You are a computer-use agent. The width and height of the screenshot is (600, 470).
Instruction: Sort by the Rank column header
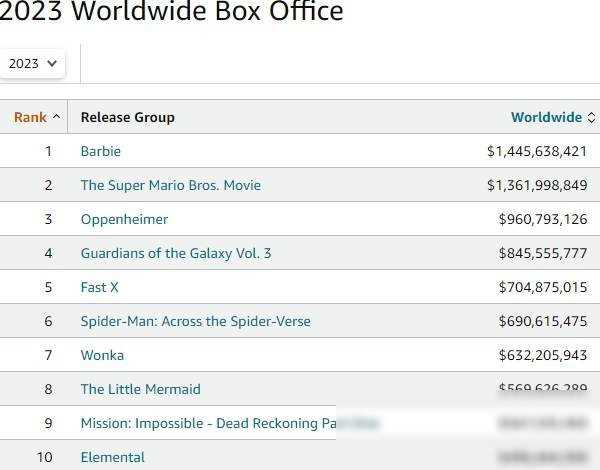coord(30,117)
